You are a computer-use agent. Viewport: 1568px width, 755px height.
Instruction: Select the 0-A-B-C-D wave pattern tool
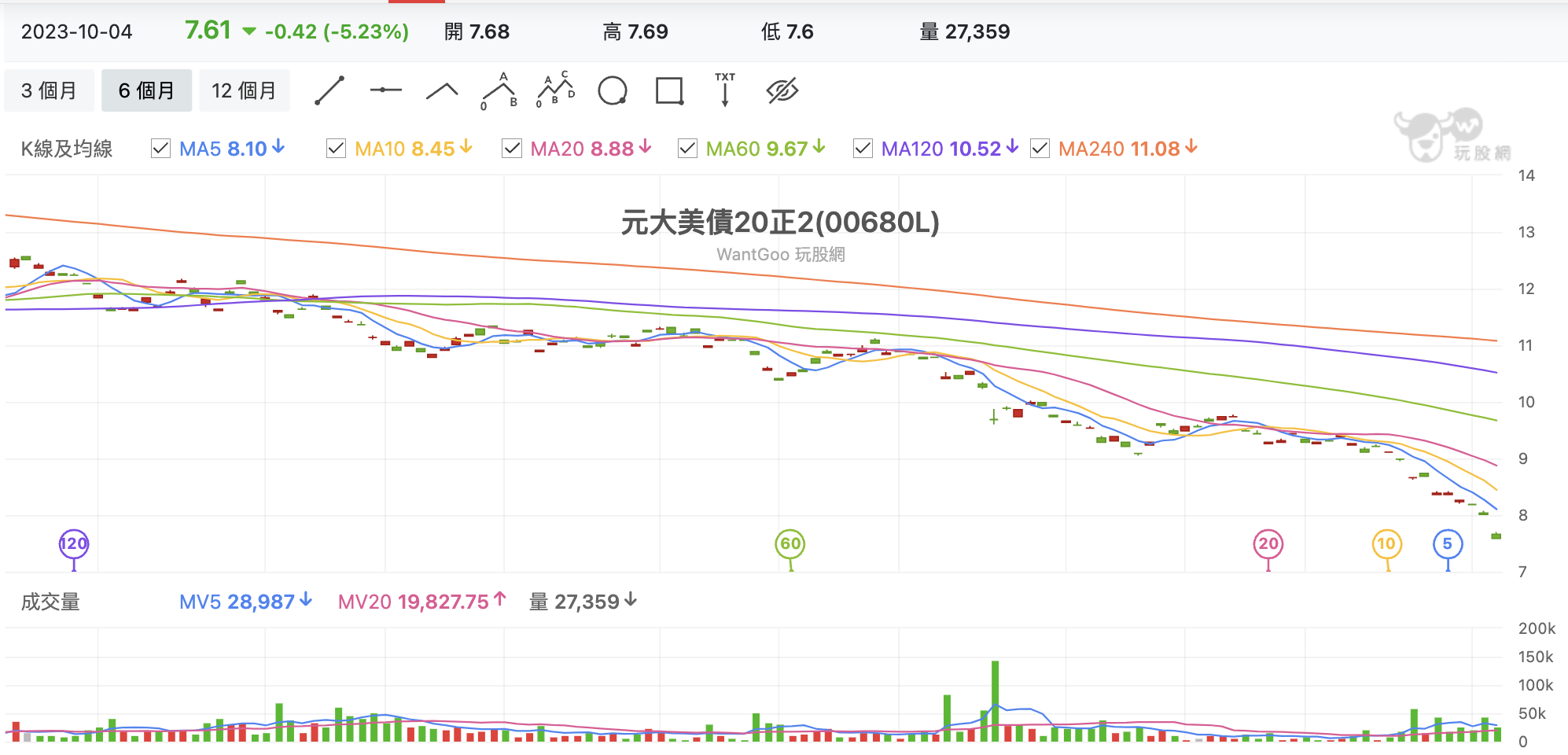pyautogui.click(x=555, y=90)
